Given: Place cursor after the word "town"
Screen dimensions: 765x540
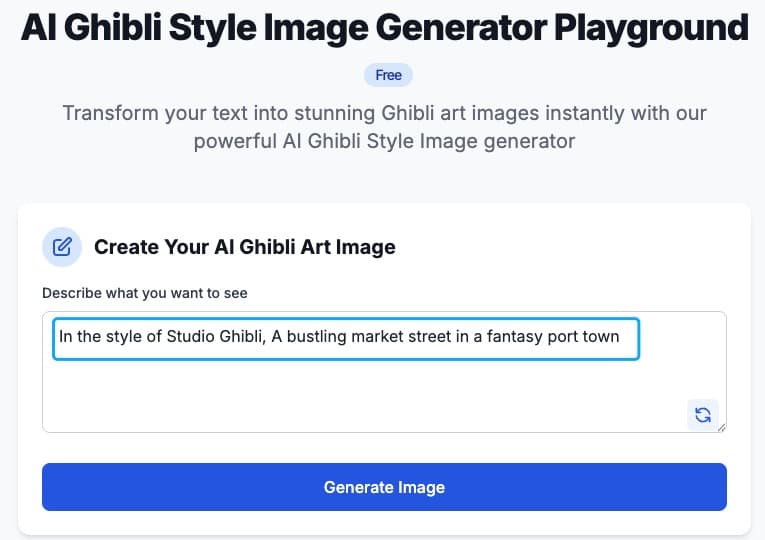Looking at the screenshot, I should click(620, 337).
